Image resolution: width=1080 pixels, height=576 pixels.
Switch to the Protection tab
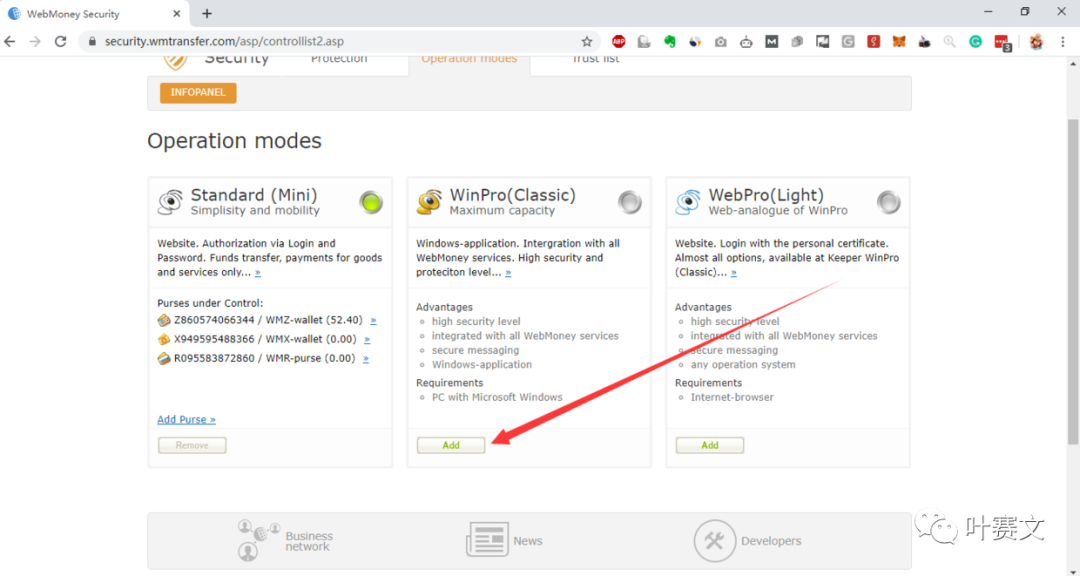pos(339,60)
